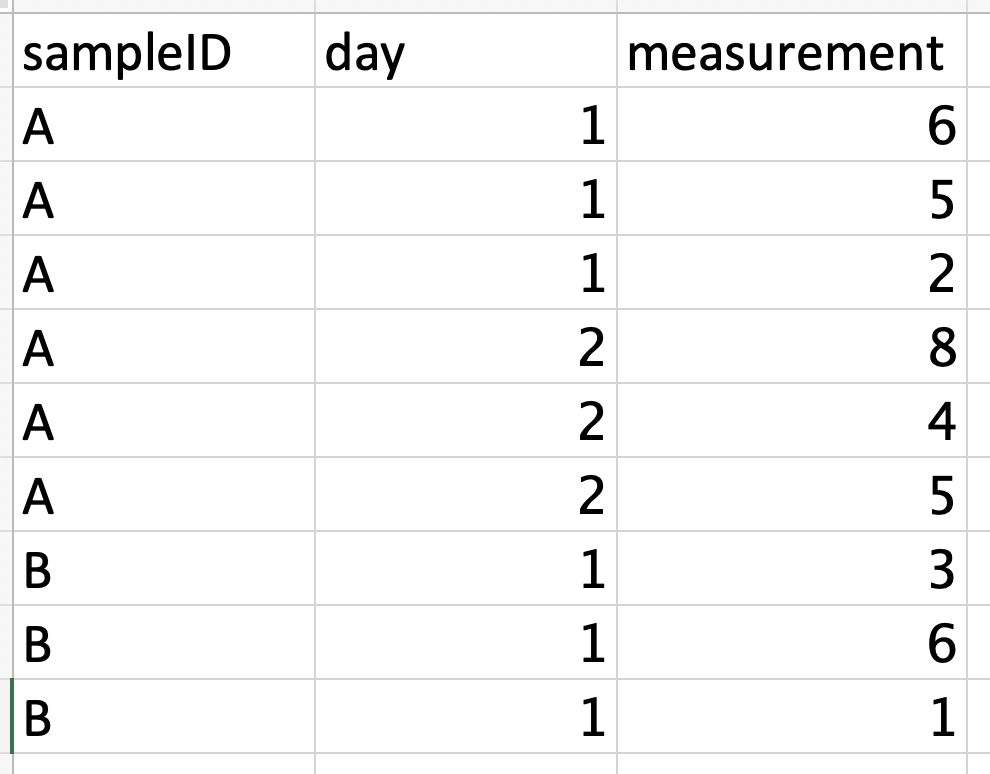This screenshot has width=990, height=774.
Task: Select the day cell beside measurement 2
Action: pos(465,275)
